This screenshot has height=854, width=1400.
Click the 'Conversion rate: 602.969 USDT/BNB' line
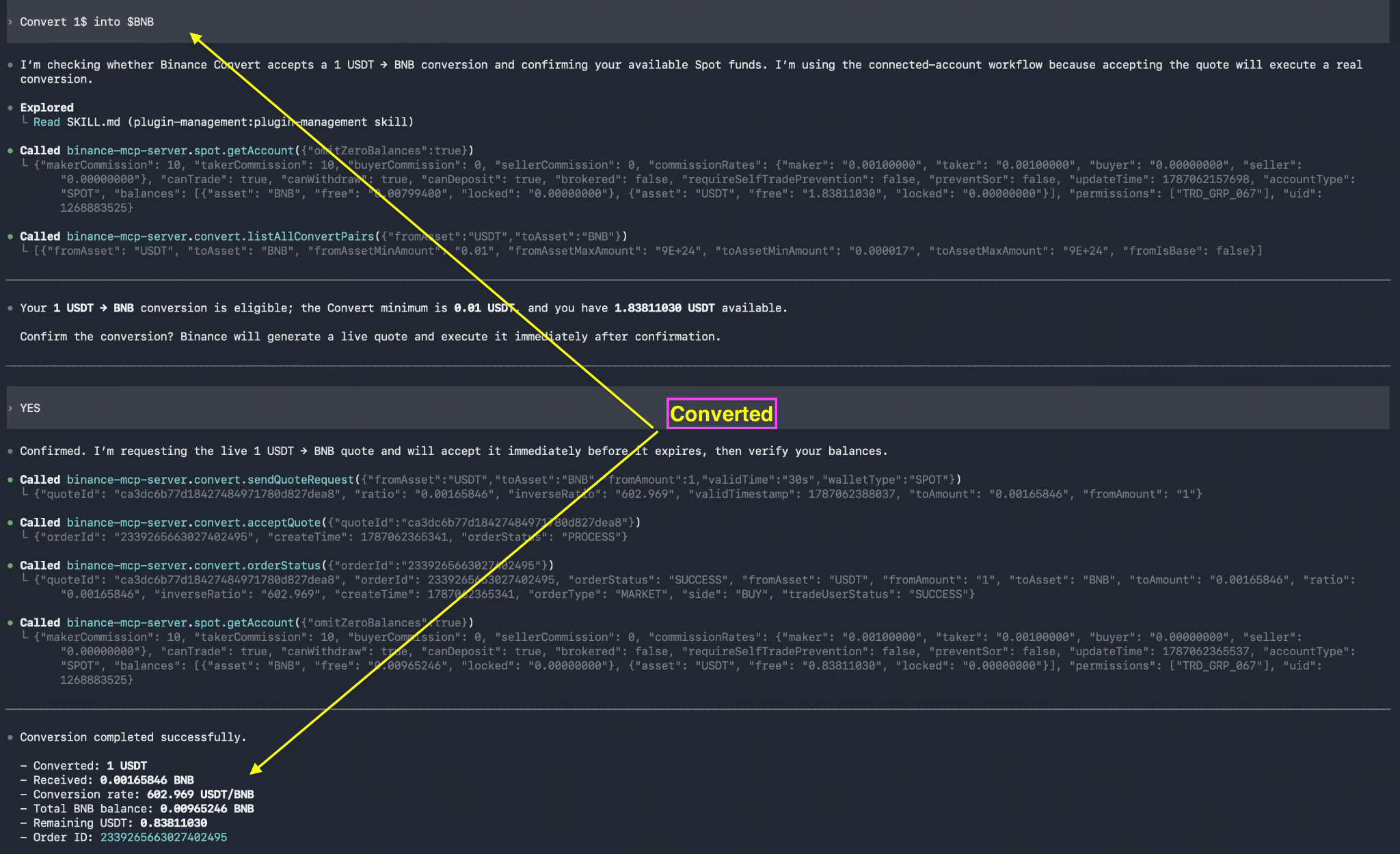point(137,795)
